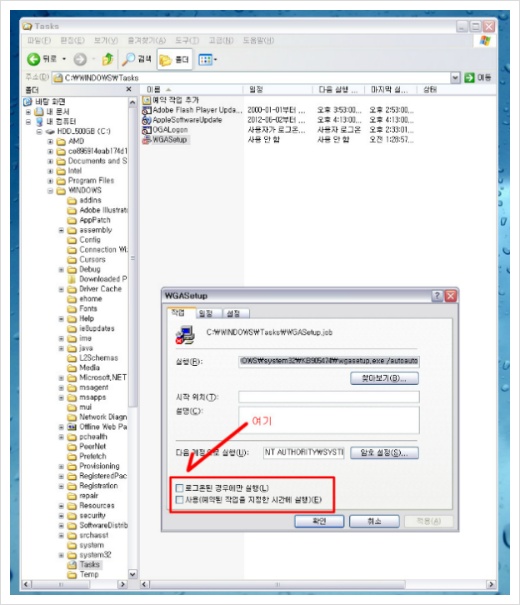Expand the Program Files folder node

tap(50, 181)
